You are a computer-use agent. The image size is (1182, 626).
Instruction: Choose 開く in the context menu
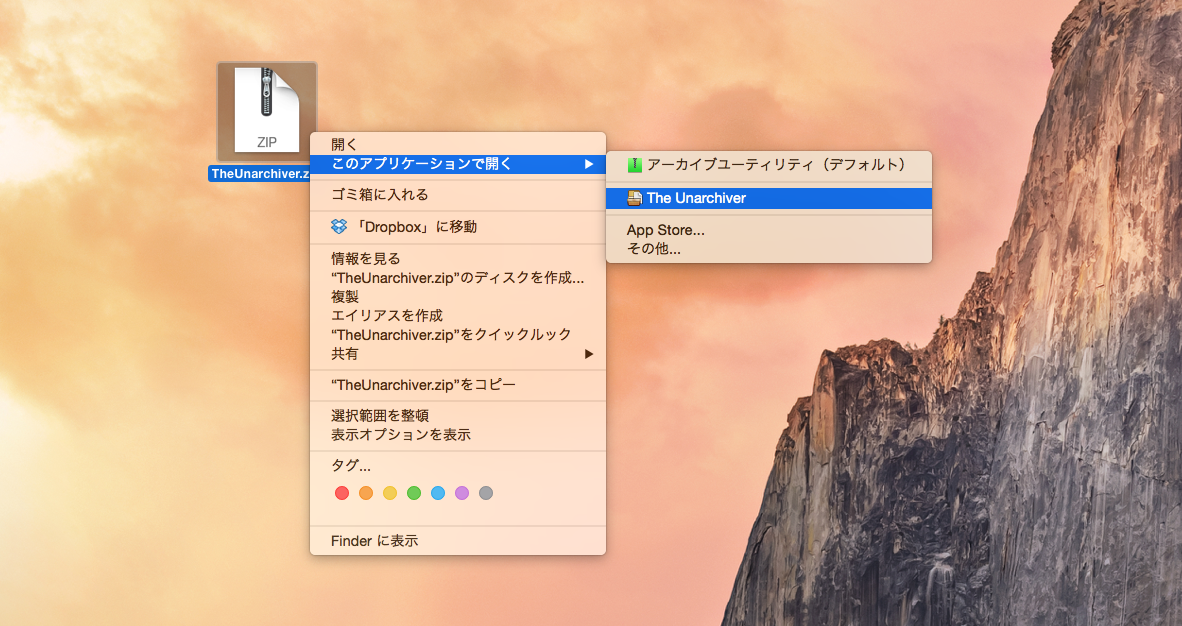click(x=458, y=144)
